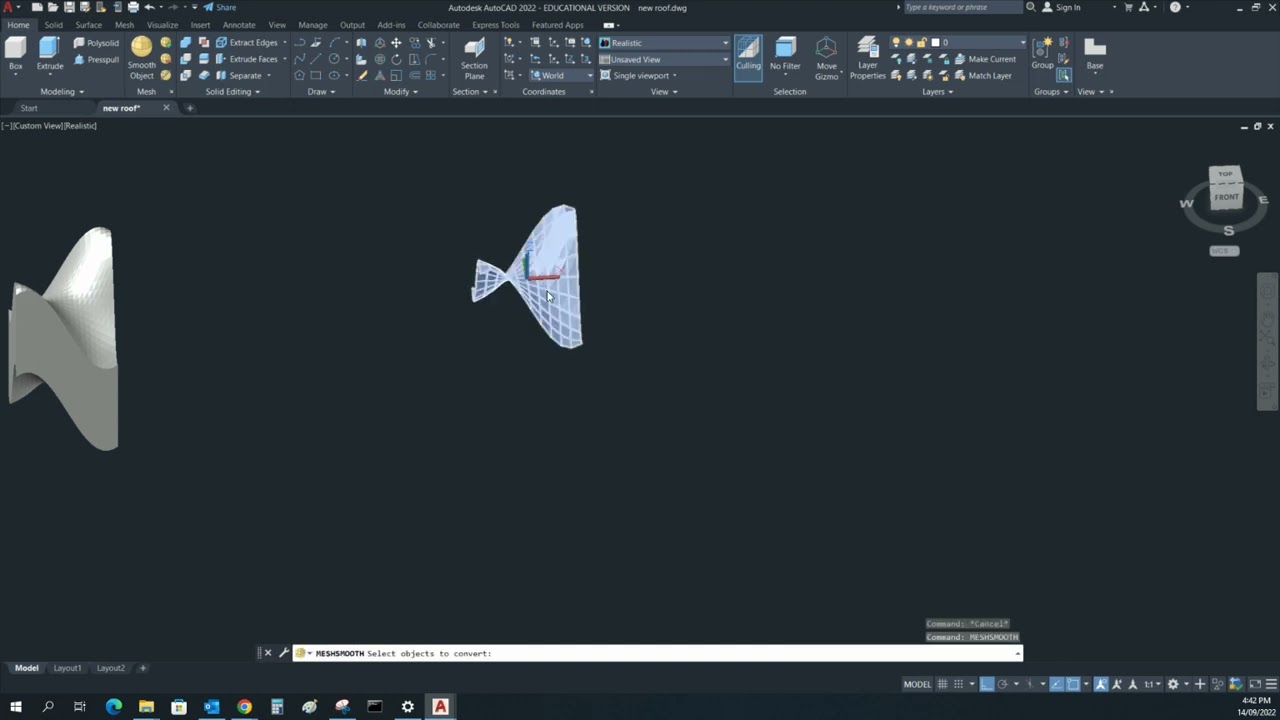Switch to the Mesh ribbon tab

tap(124, 25)
